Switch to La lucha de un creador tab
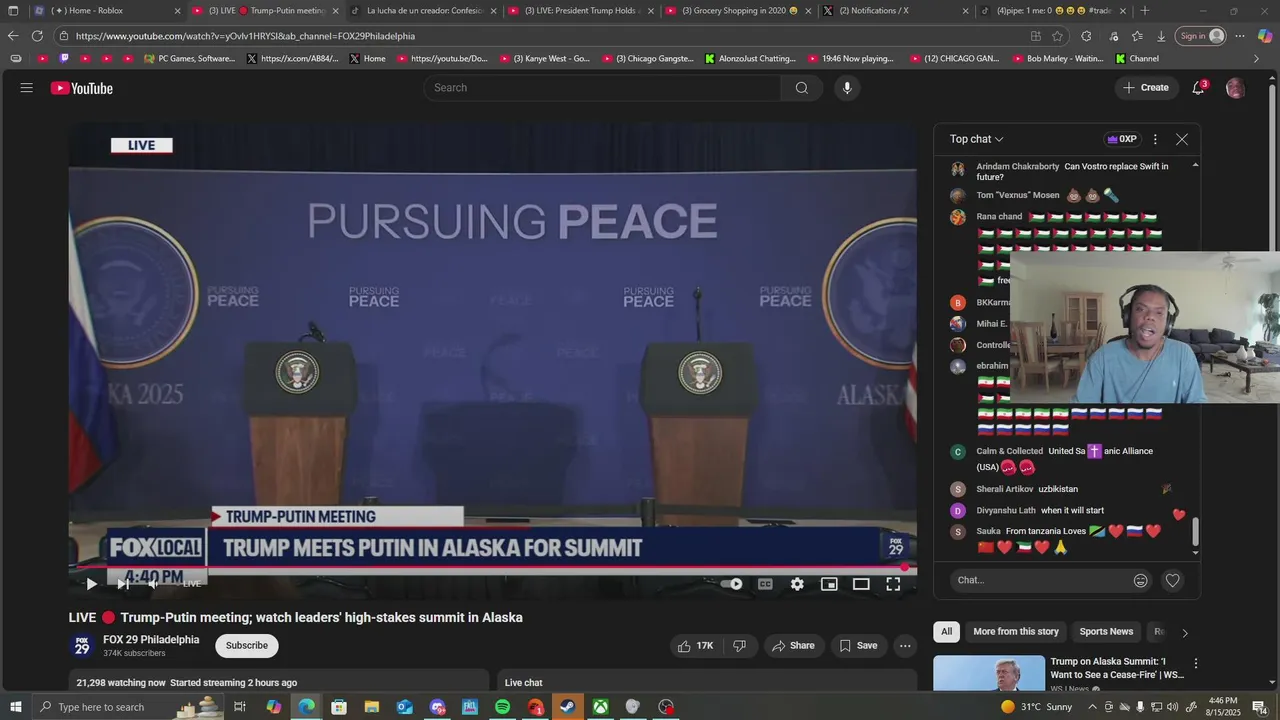The image size is (1280, 720). tap(424, 11)
